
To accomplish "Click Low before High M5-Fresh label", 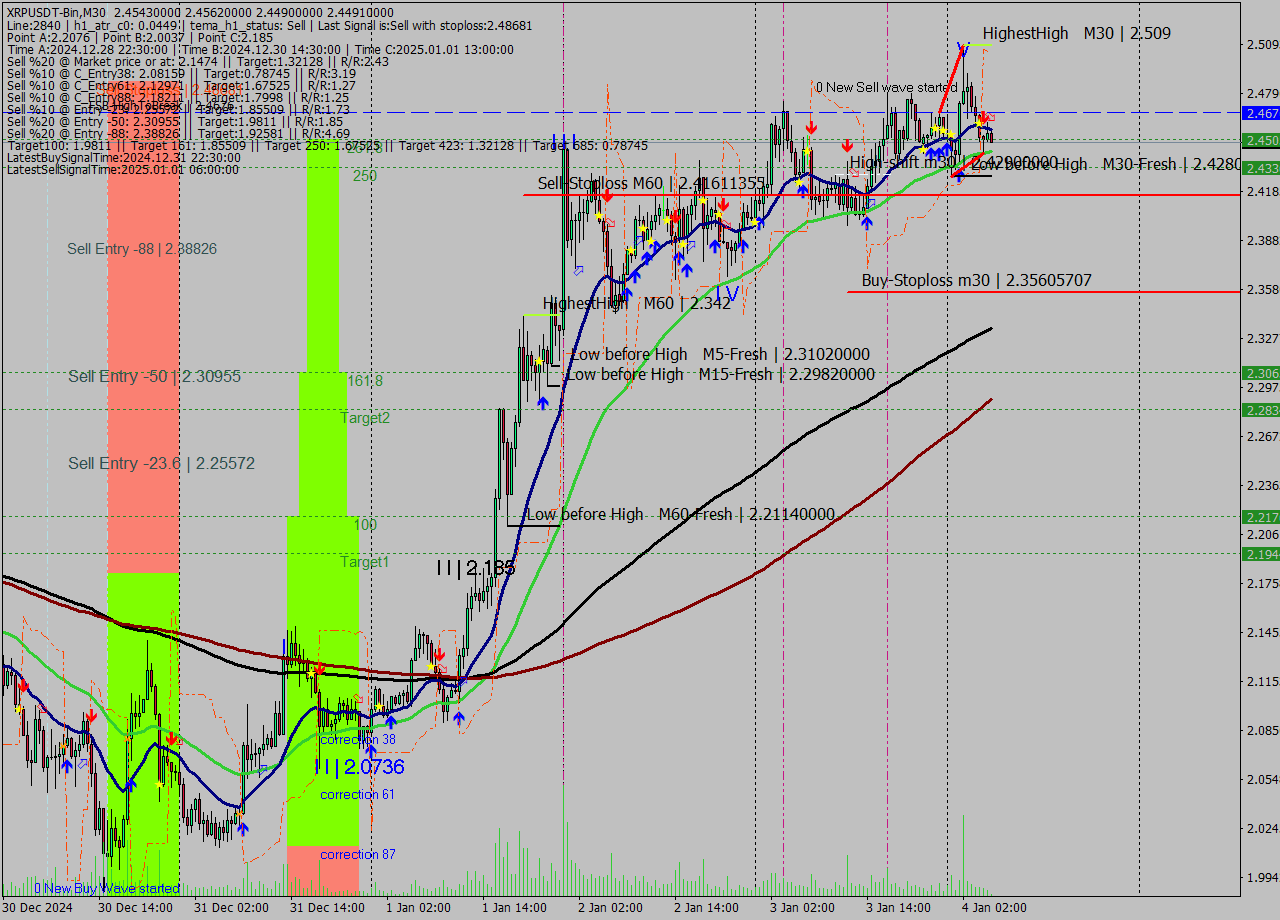I will coord(719,354).
